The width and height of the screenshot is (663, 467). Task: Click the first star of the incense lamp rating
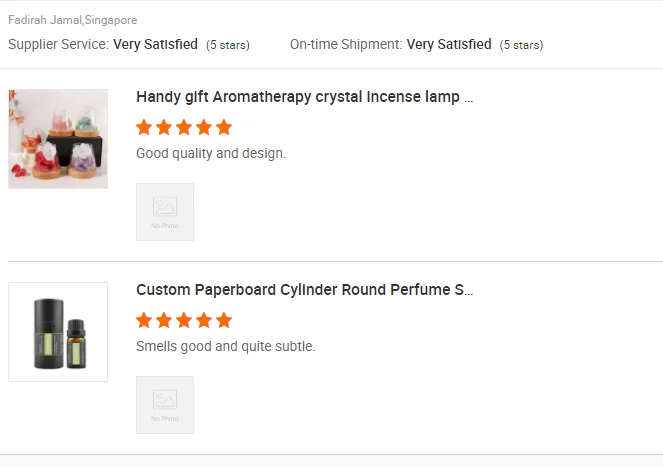click(x=144, y=127)
